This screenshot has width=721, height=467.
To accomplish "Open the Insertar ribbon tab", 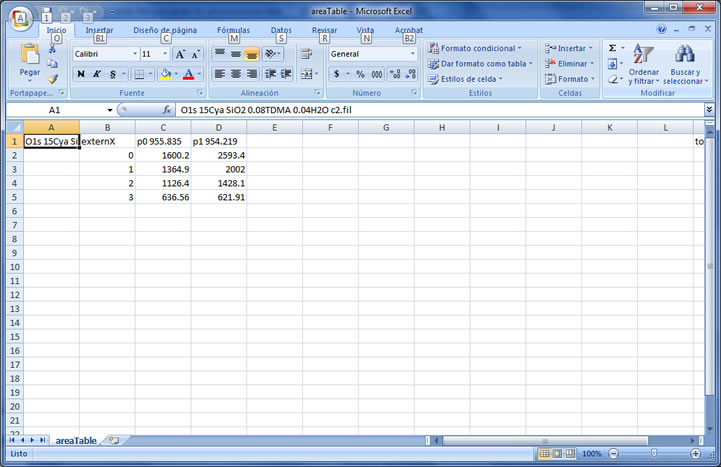I will pos(99,30).
